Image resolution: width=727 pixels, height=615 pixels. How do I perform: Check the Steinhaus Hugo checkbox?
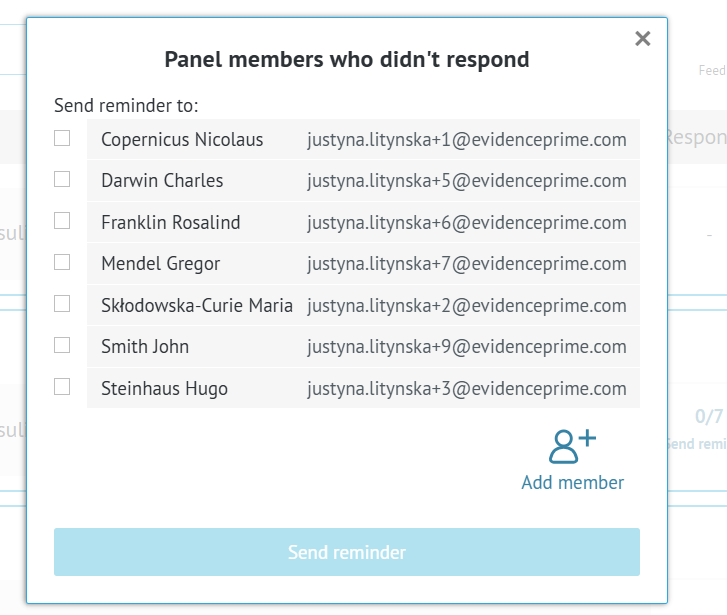[x=62, y=387]
